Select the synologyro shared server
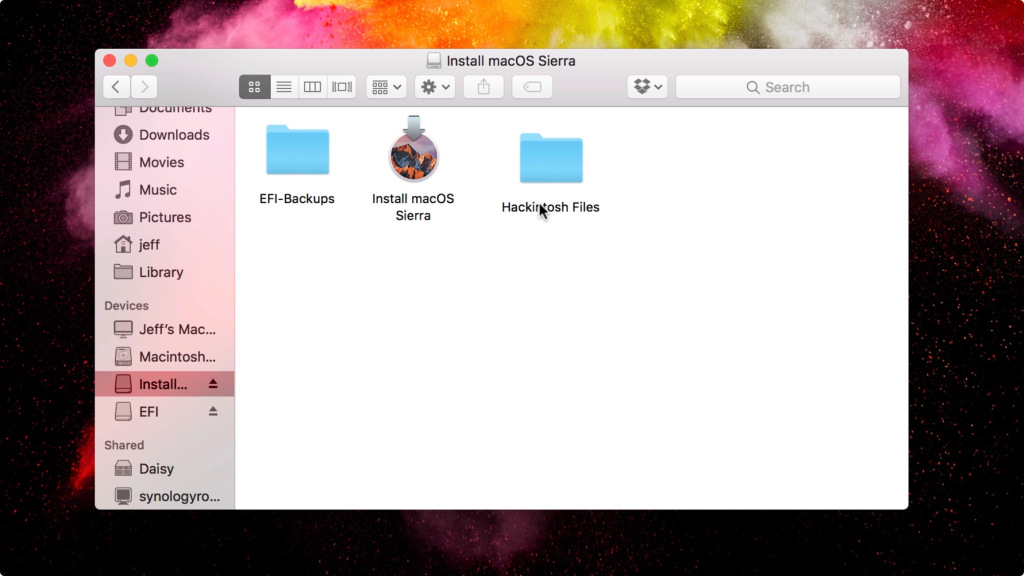This screenshot has height=576, width=1024. [165, 496]
